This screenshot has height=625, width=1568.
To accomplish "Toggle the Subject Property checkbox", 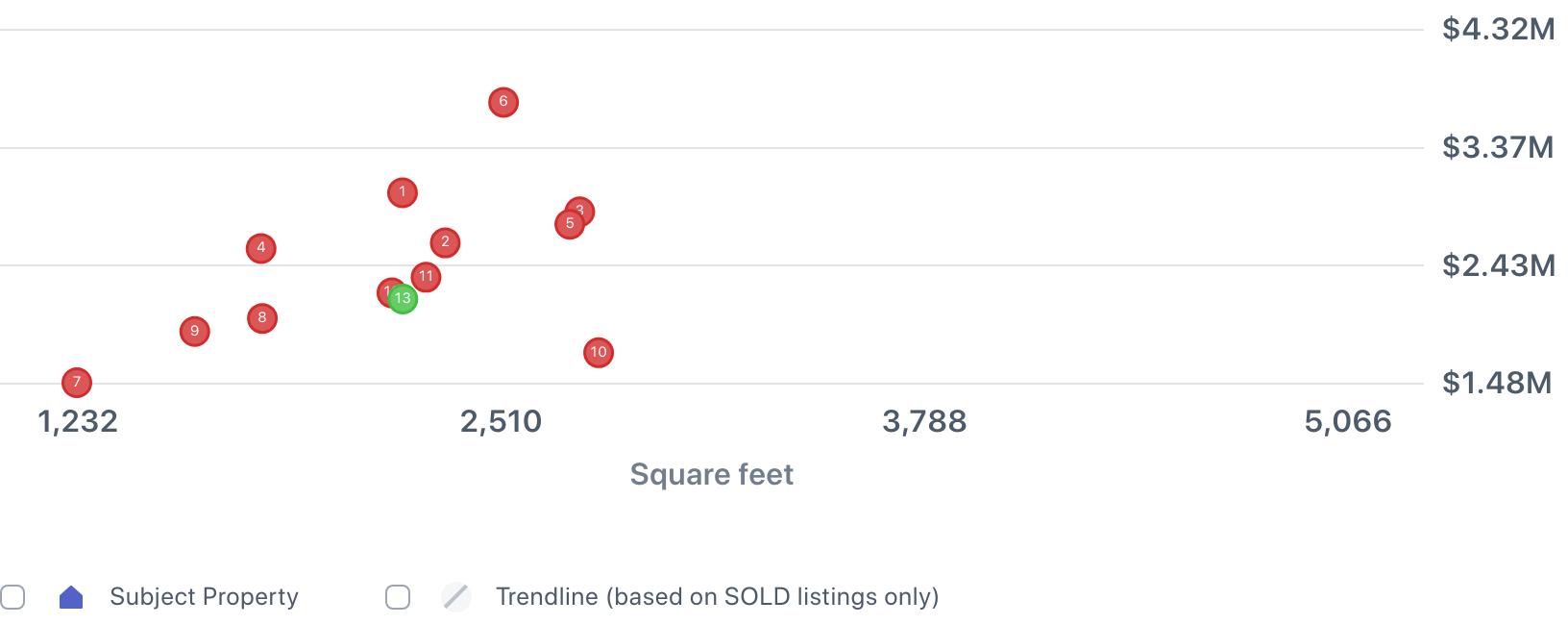I will pos(12,597).
